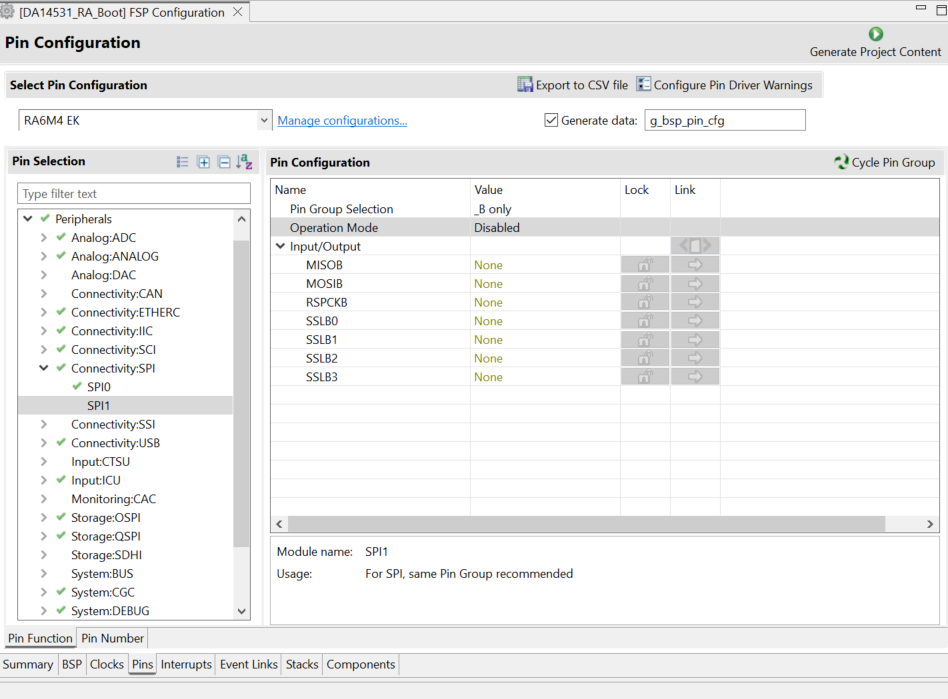Close the FSP Configuration editor tab
The width and height of the screenshot is (948, 699).
(x=238, y=12)
